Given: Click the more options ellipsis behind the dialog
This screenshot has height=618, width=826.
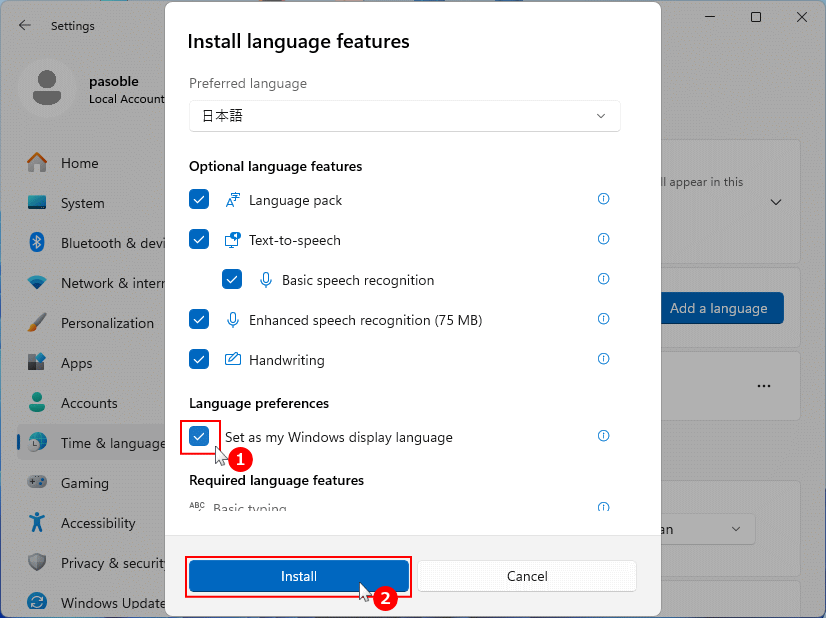Looking at the screenshot, I should pyautogui.click(x=764, y=386).
